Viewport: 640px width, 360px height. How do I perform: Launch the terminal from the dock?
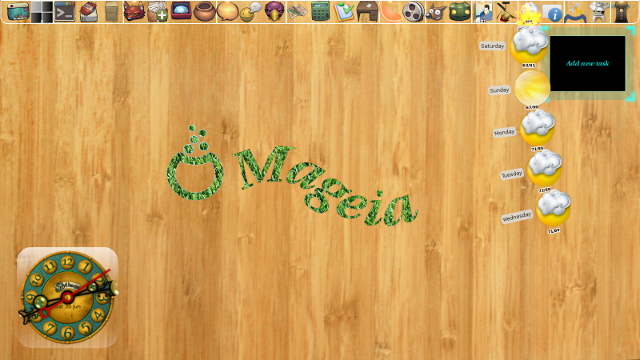click(x=65, y=11)
